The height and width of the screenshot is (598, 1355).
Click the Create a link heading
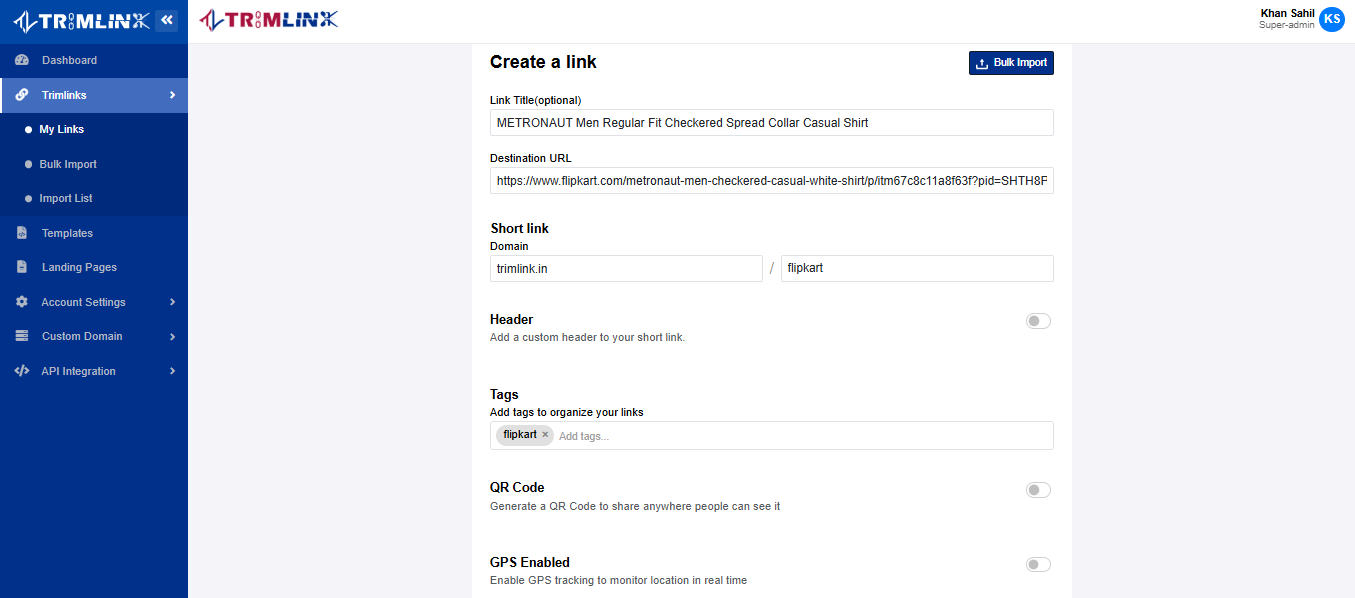pos(543,62)
